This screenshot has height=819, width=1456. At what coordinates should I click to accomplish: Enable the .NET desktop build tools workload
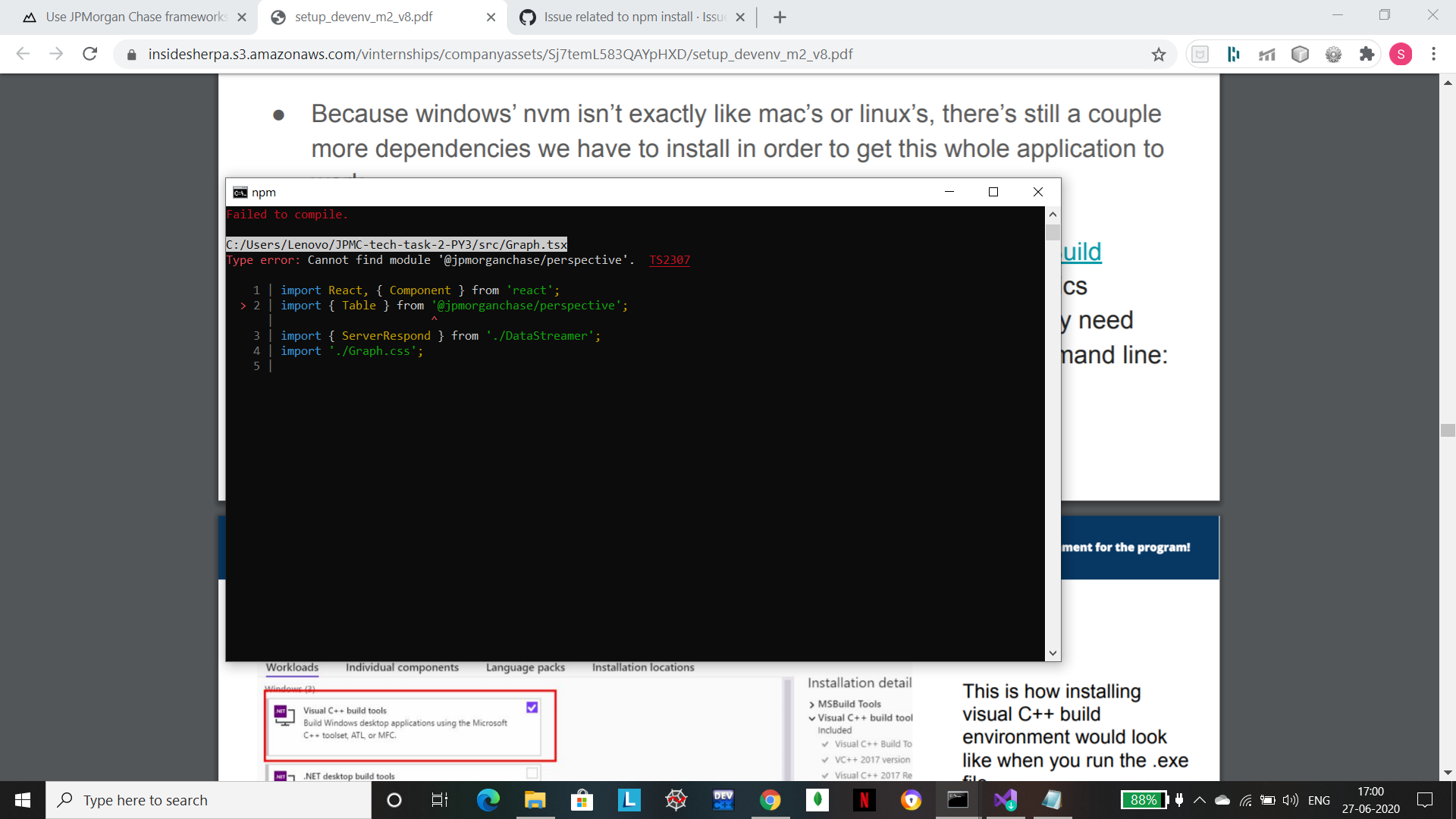532,773
